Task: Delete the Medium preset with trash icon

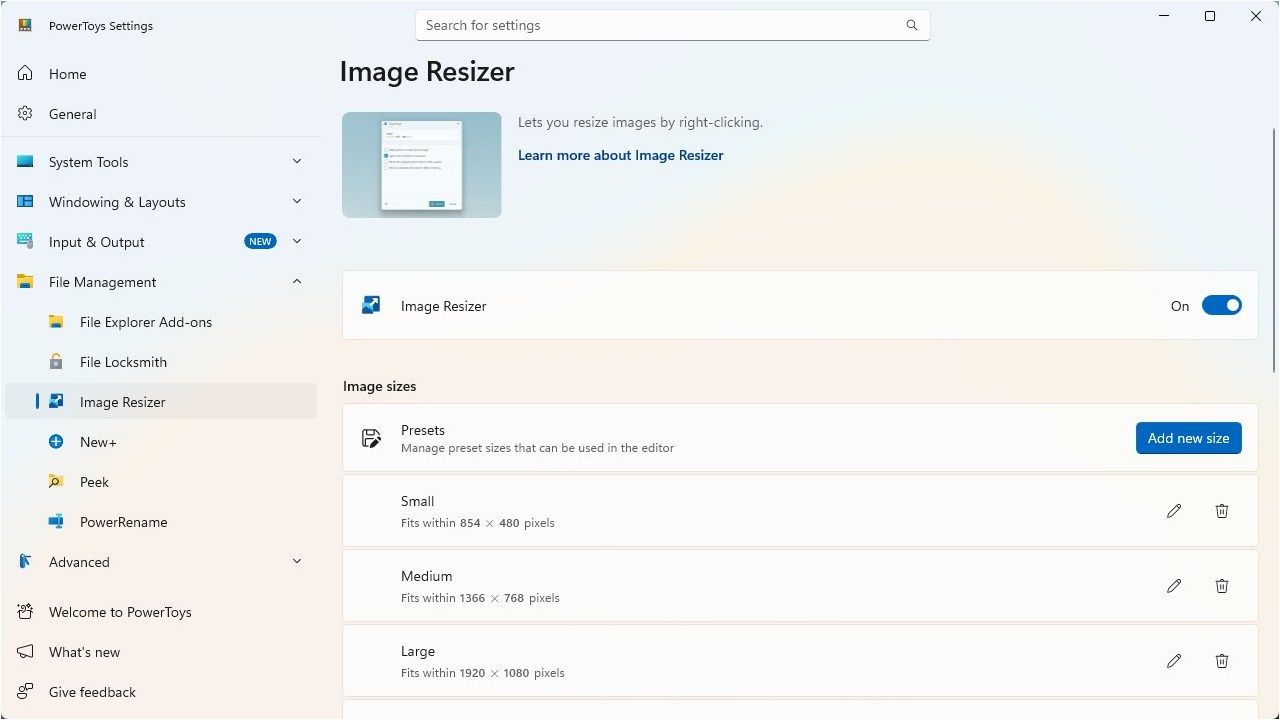Action: point(1222,586)
